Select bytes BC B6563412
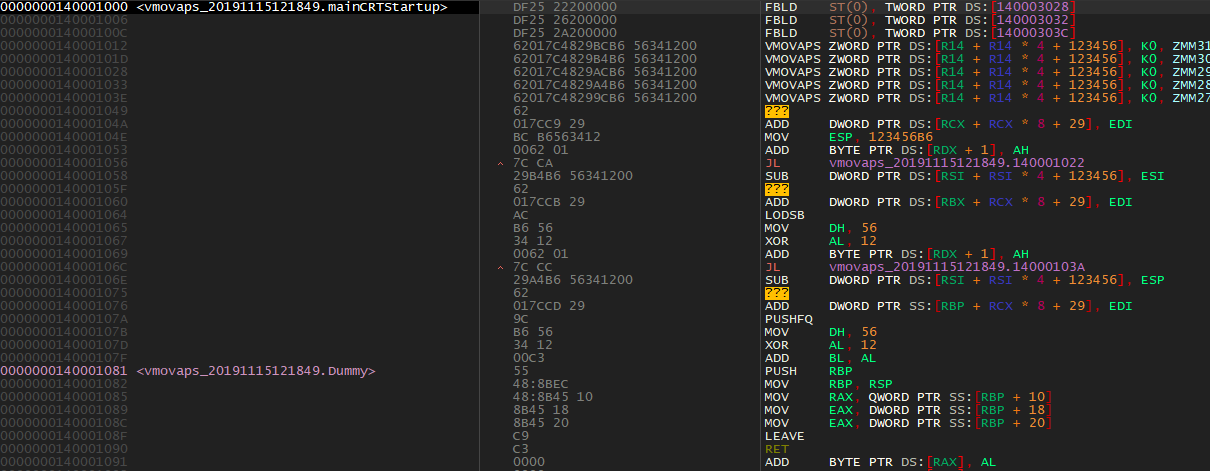 coord(556,137)
